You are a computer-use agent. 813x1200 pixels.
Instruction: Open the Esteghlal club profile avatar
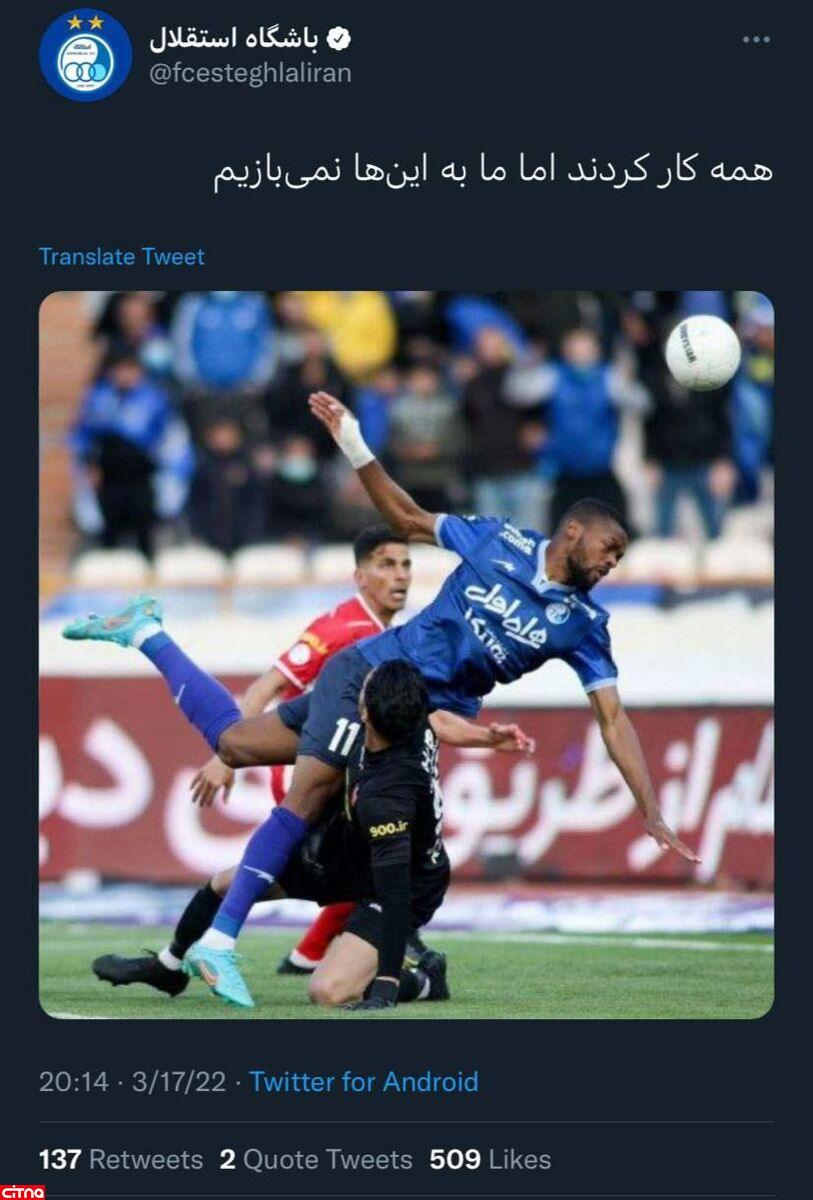click(x=85, y=55)
